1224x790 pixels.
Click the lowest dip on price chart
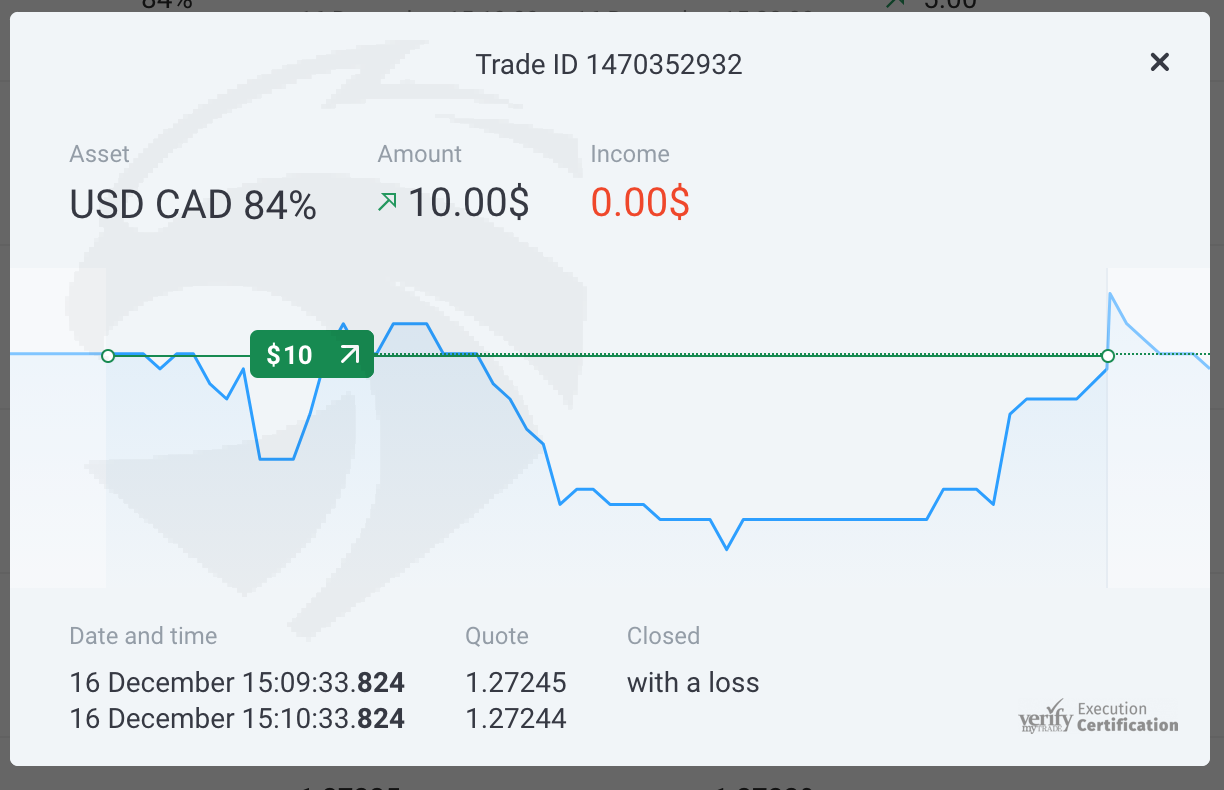(727, 548)
